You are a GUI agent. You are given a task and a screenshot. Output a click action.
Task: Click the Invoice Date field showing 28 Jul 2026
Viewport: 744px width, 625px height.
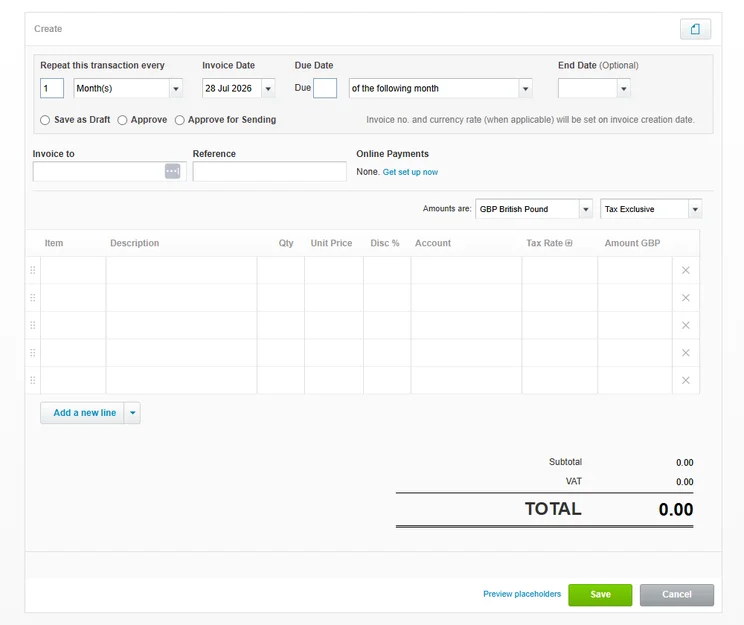(232, 88)
